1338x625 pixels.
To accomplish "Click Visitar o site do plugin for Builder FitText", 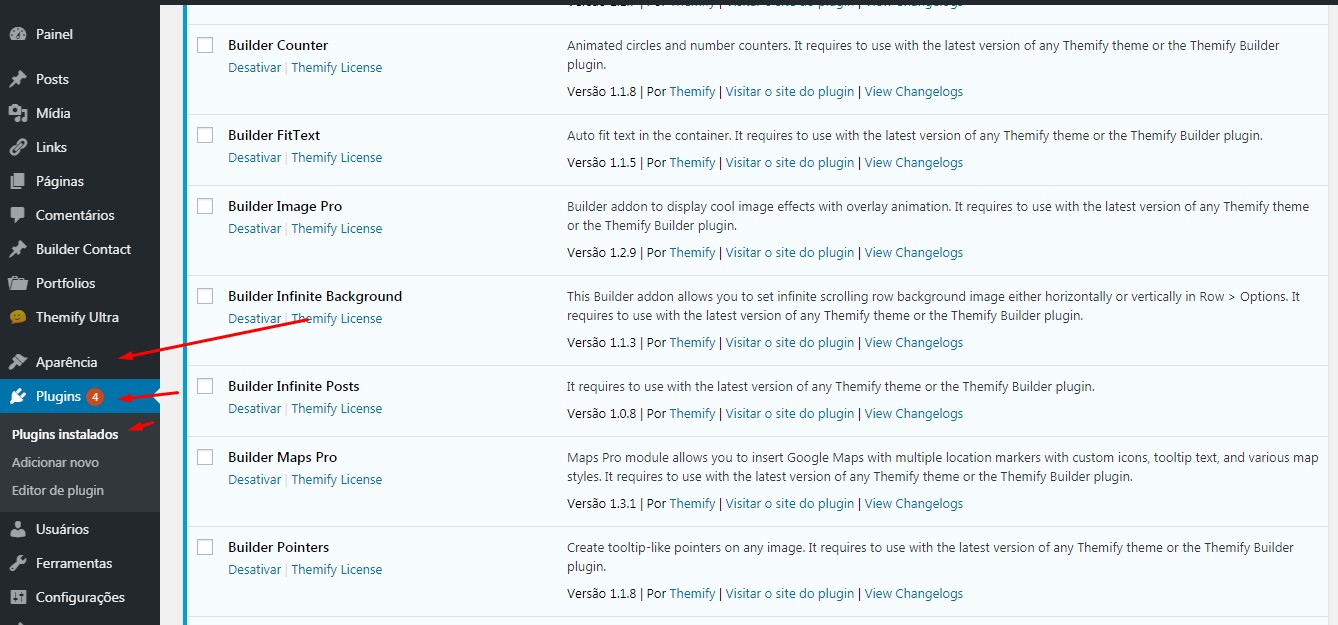I will (790, 163).
